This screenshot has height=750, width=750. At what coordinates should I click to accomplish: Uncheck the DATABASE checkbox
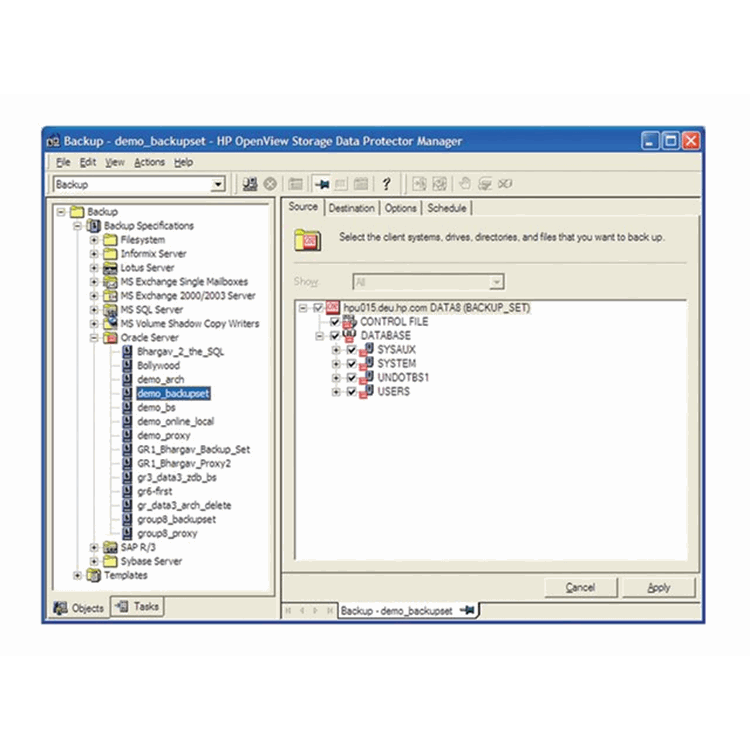pyautogui.click(x=335, y=336)
